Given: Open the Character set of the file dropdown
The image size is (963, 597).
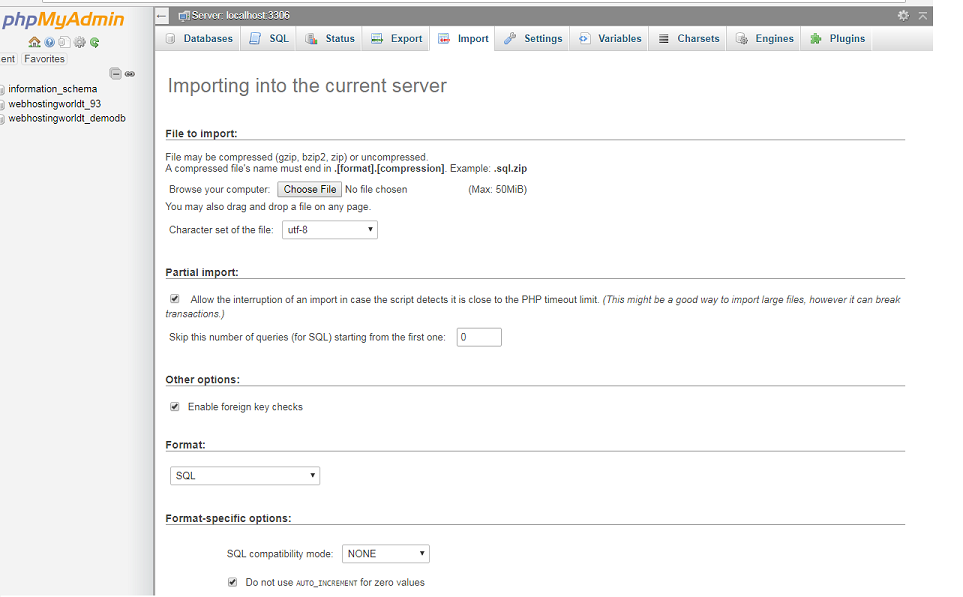Looking at the screenshot, I should click(x=330, y=229).
